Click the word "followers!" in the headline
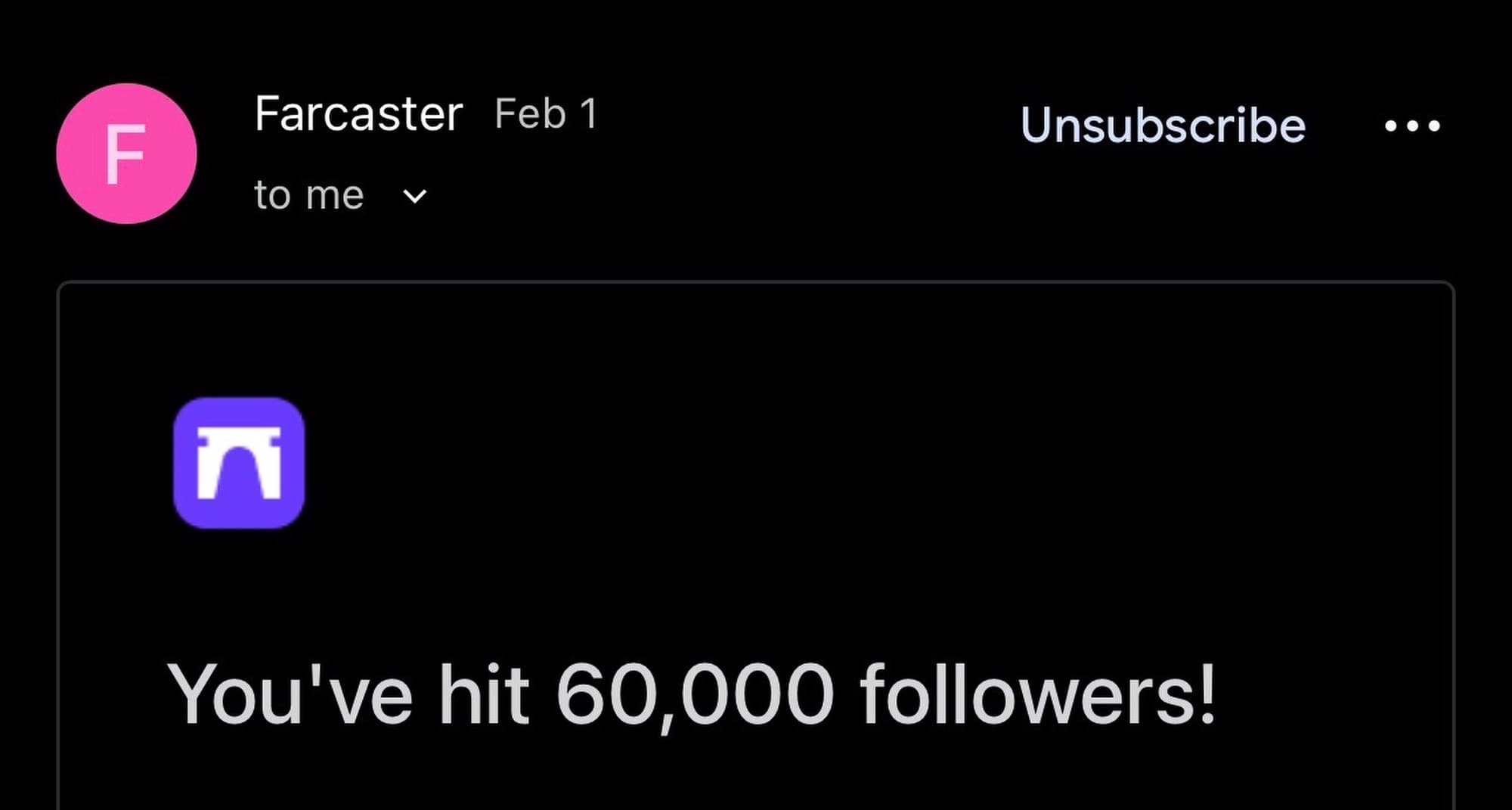The height and width of the screenshot is (810, 1512). click(x=1037, y=694)
